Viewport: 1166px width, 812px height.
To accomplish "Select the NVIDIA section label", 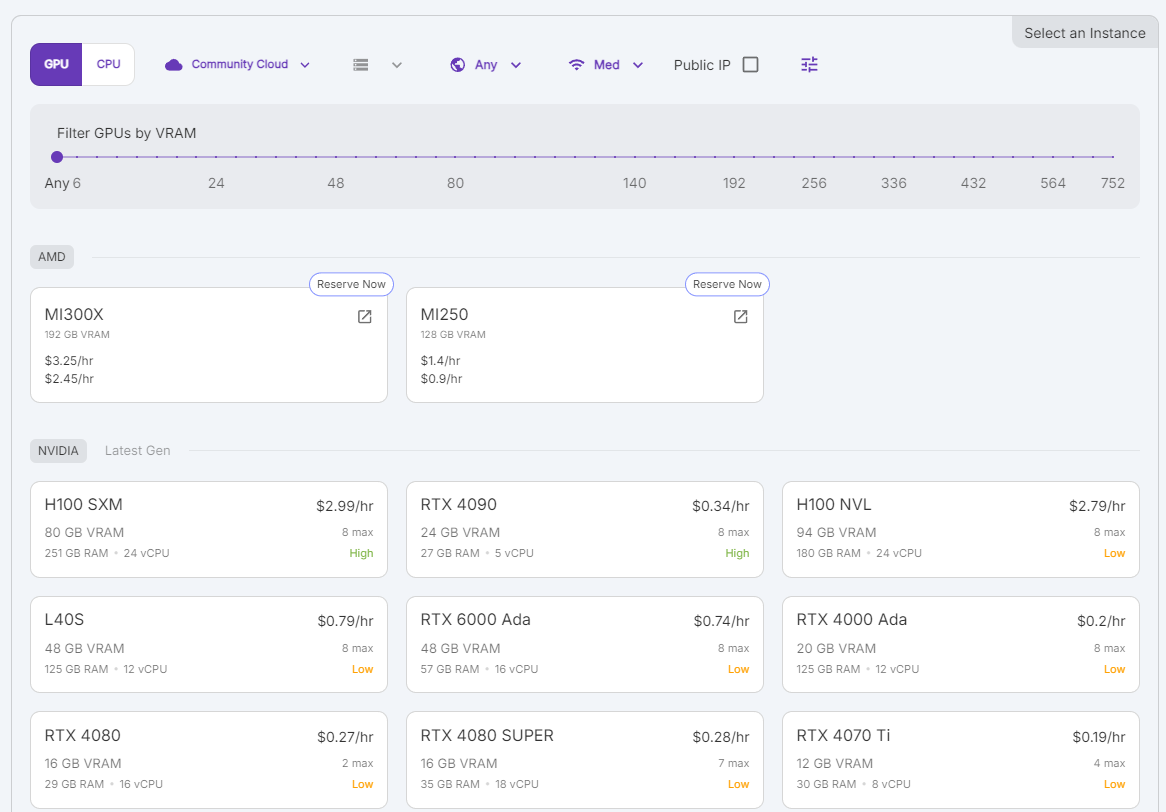I will [x=58, y=450].
